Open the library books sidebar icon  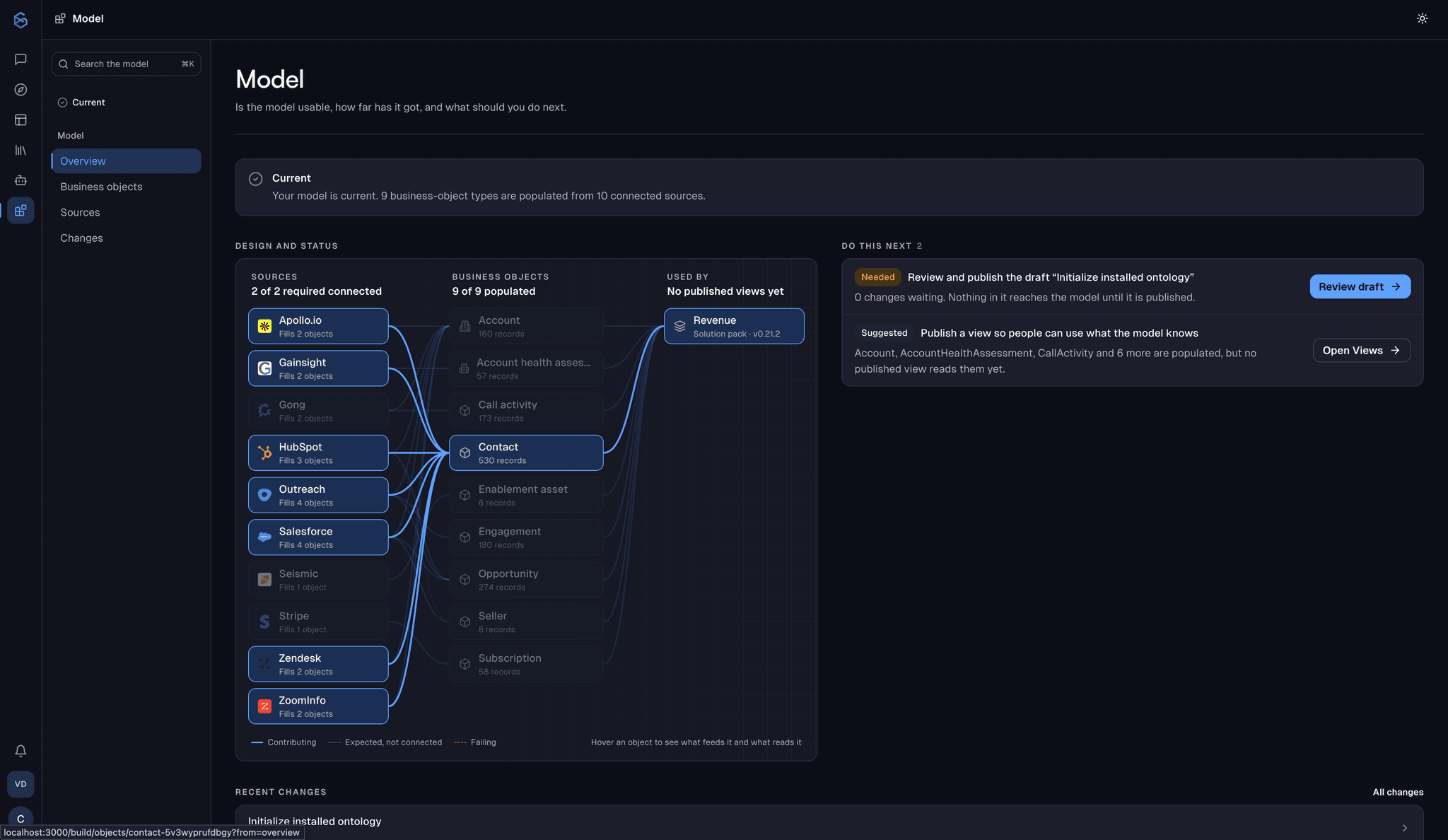click(x=21, y=151)
